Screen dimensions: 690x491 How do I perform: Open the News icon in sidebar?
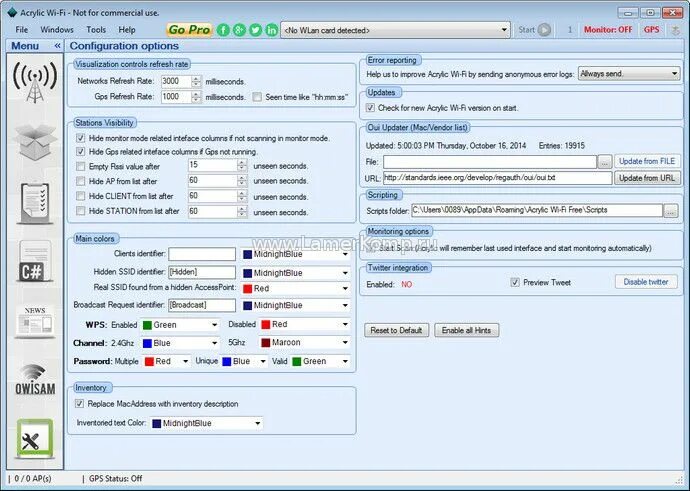35,321
